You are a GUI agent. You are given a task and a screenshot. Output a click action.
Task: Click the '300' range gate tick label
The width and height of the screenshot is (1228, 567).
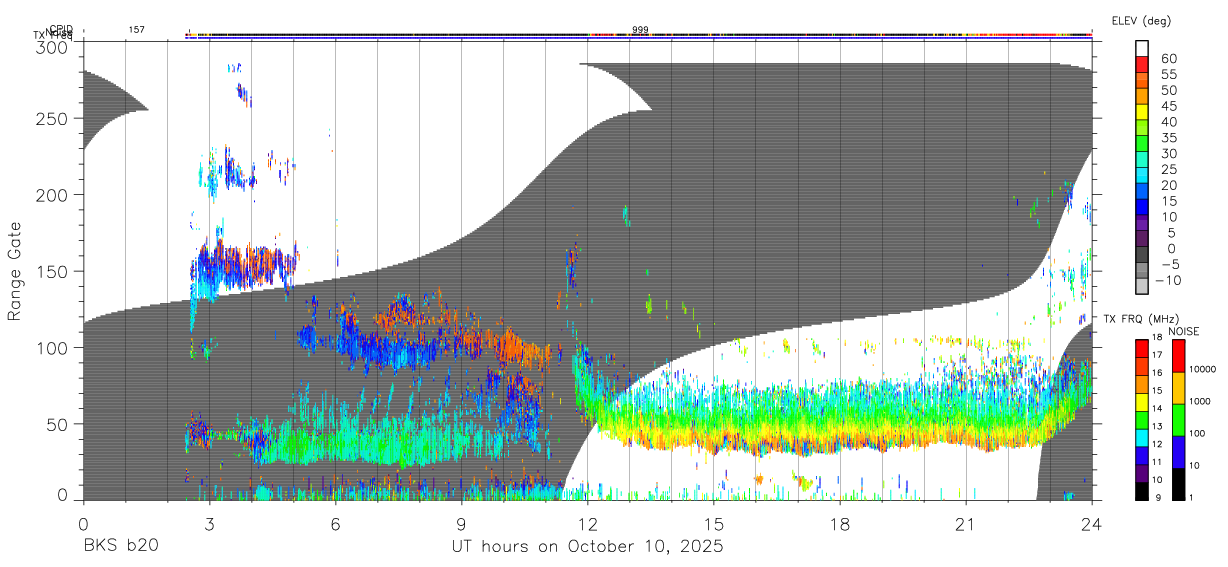[51, 47]
